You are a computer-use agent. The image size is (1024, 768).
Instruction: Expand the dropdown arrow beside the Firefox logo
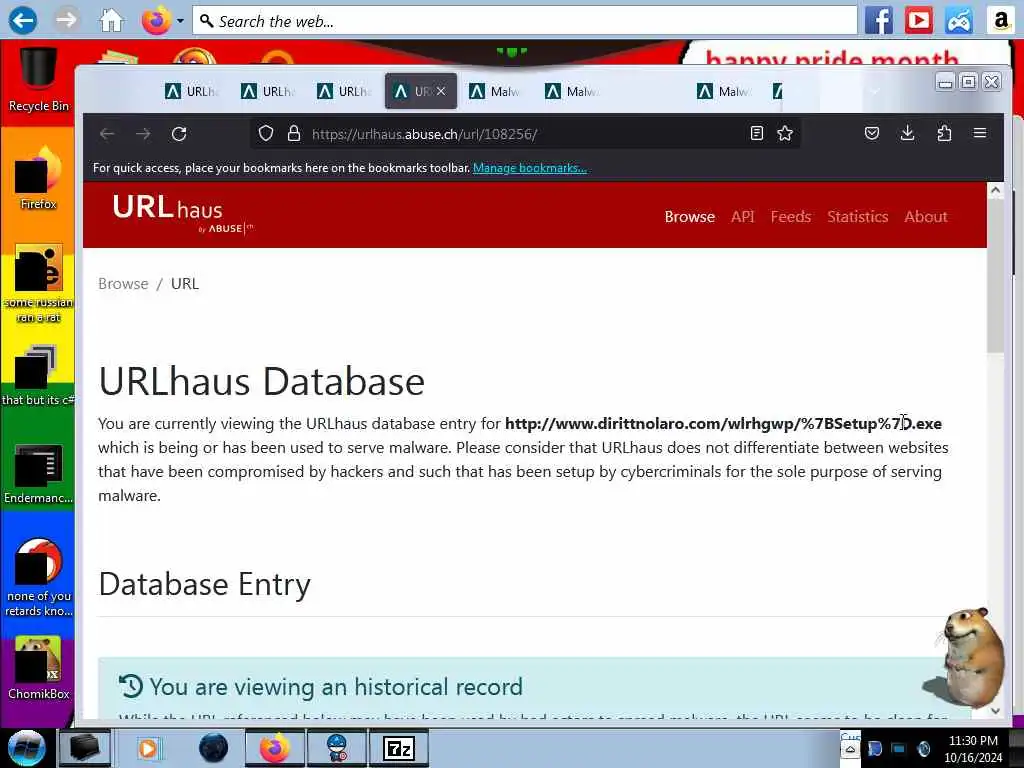pos(180,21)
